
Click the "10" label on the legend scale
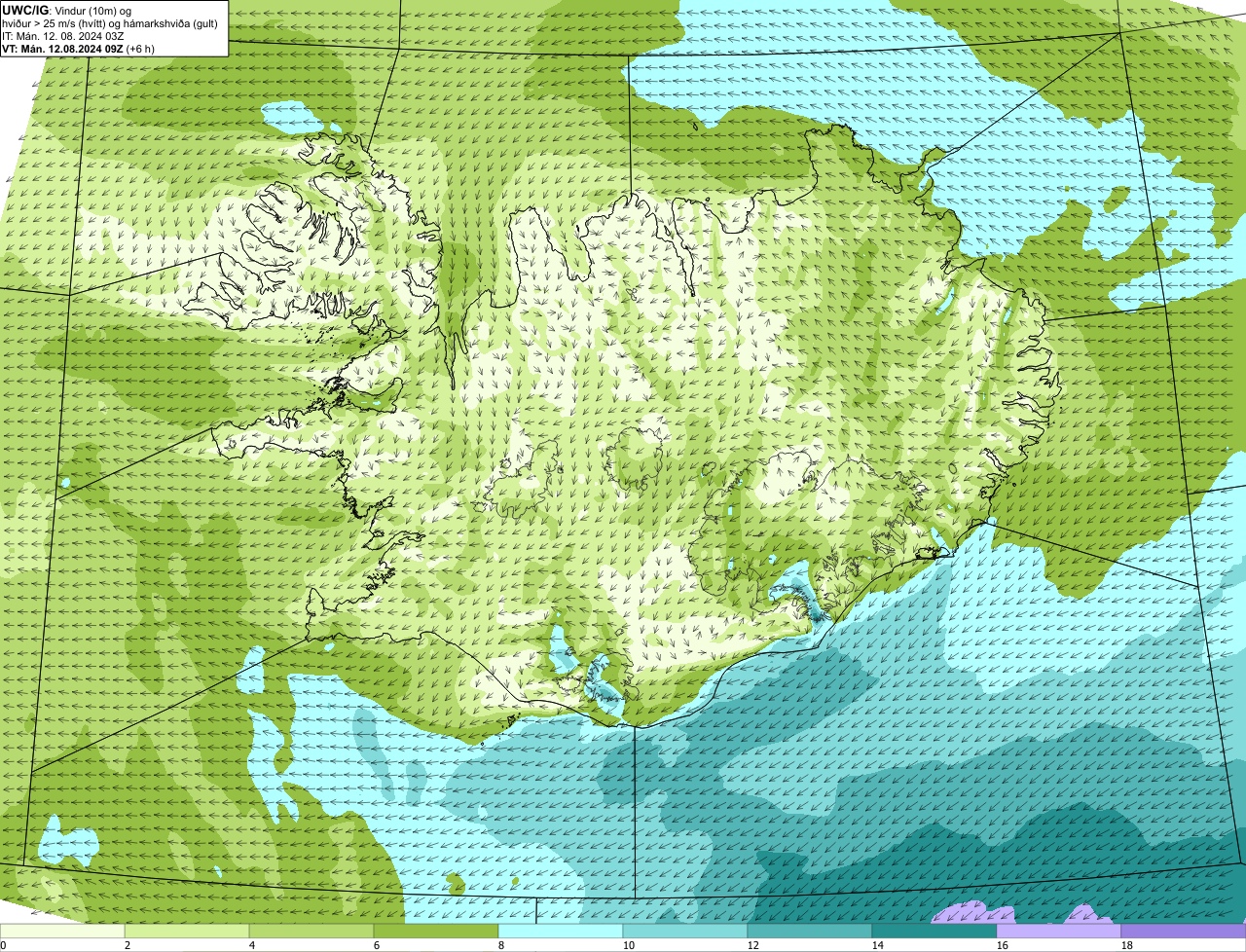click(629, 945)
